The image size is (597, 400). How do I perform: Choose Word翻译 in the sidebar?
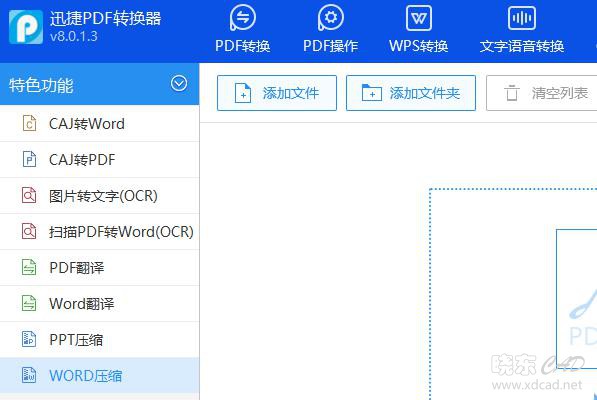coord(99,304)
